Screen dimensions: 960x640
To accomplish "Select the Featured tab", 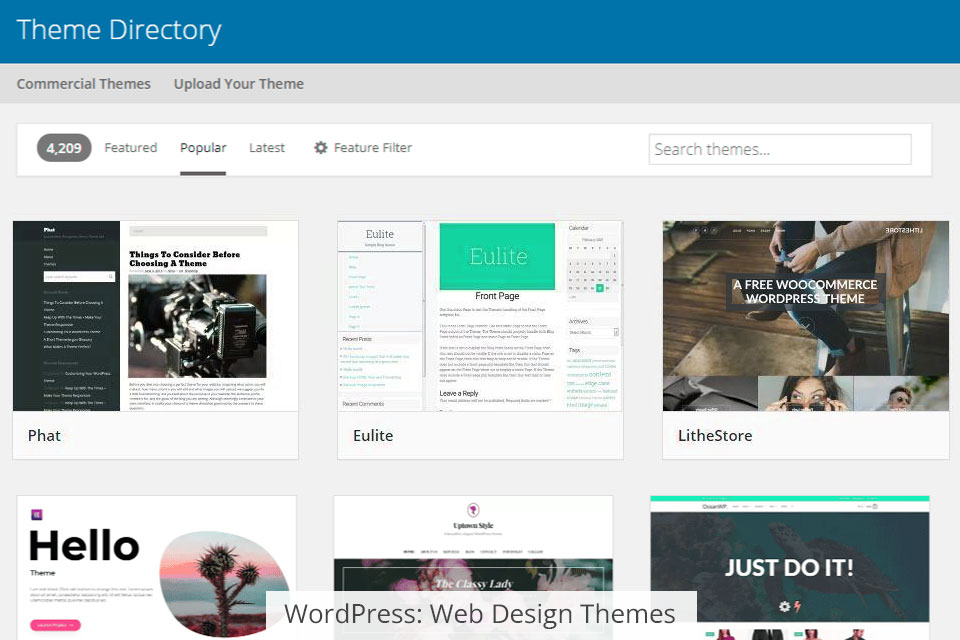I will click(130, 148).
